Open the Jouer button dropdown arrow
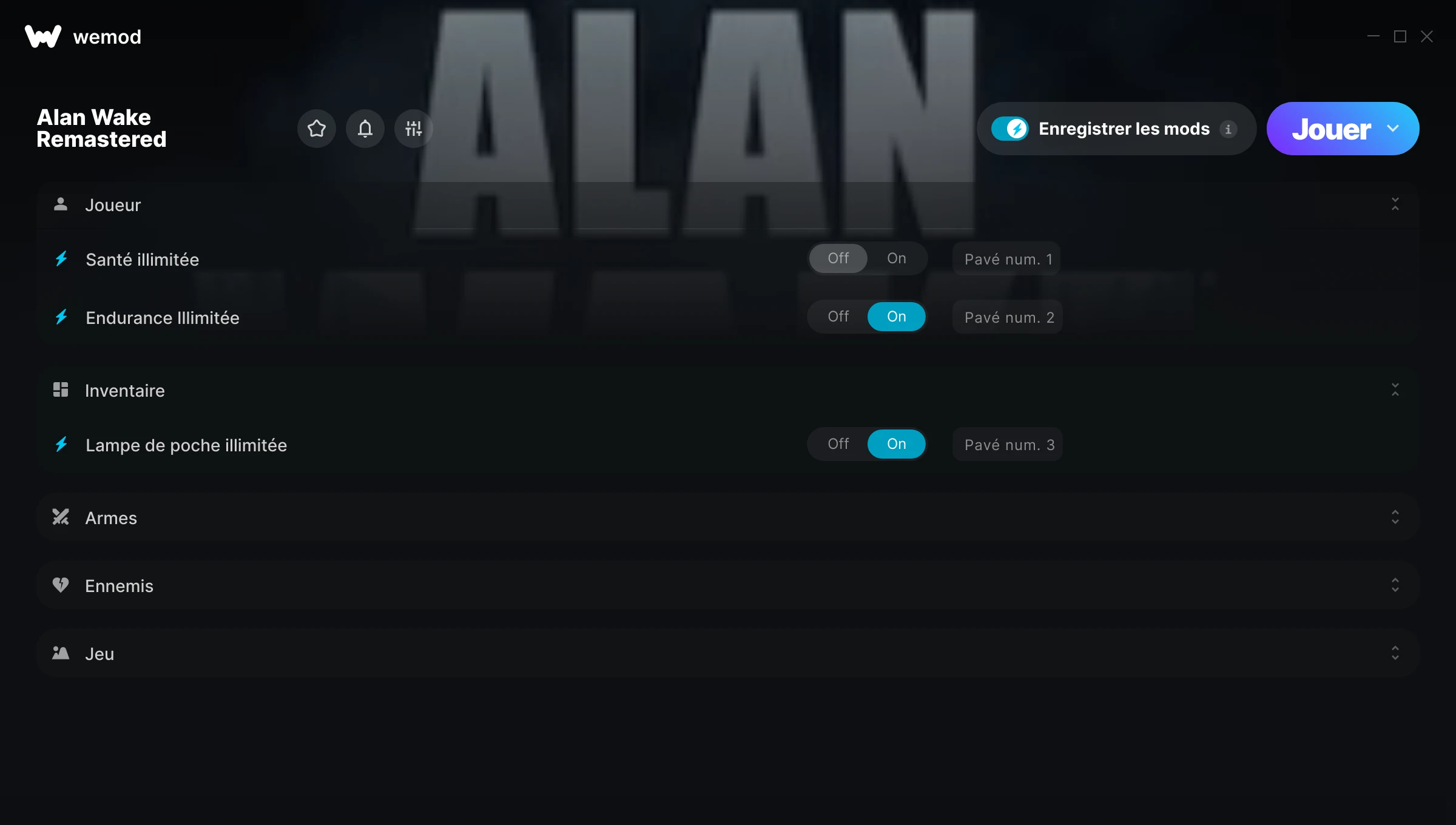This screenshot has height=825, width=1456. [1393, 129]
